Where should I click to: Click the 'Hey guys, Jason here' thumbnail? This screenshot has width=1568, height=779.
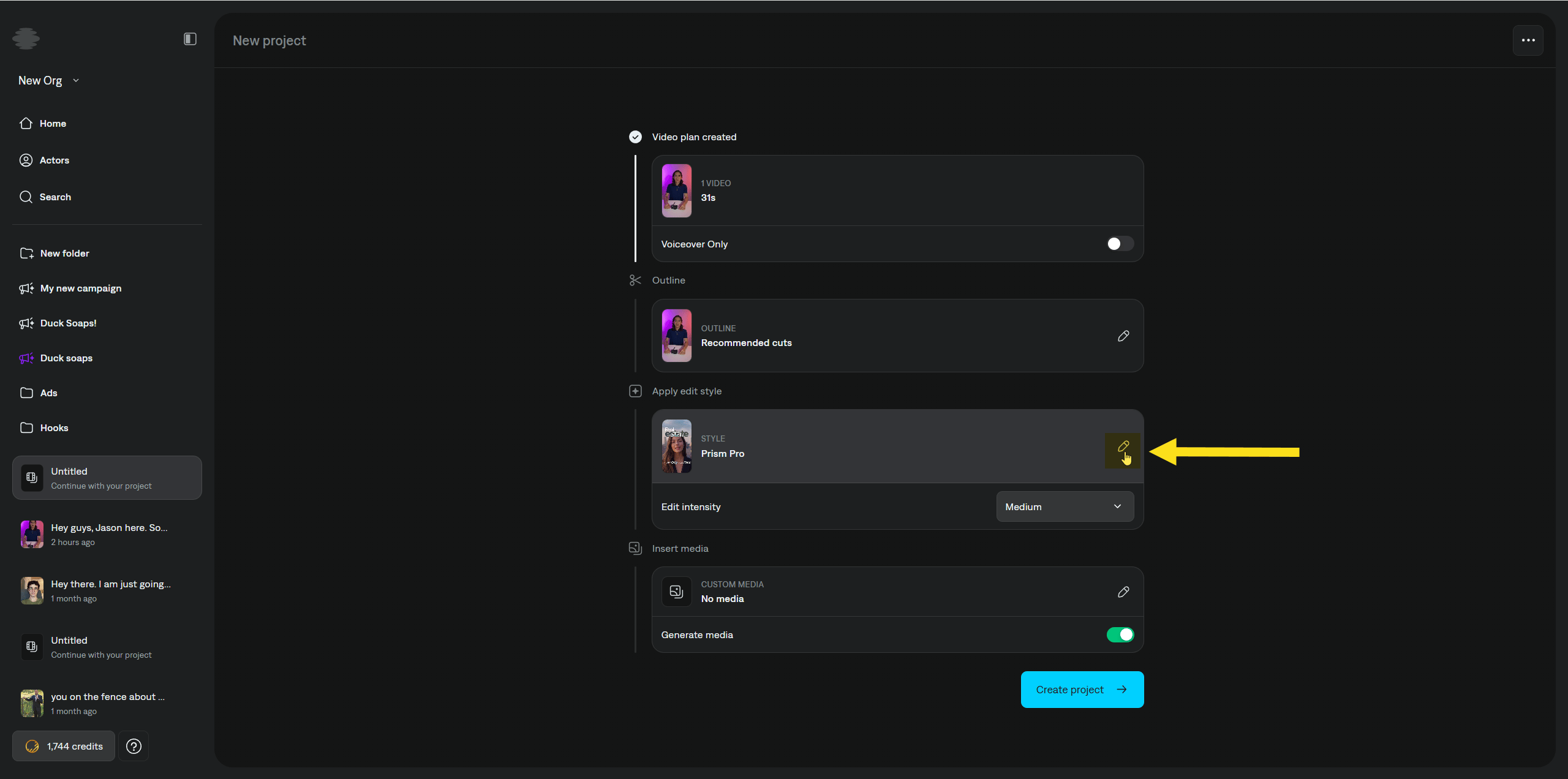click(32, 534)
